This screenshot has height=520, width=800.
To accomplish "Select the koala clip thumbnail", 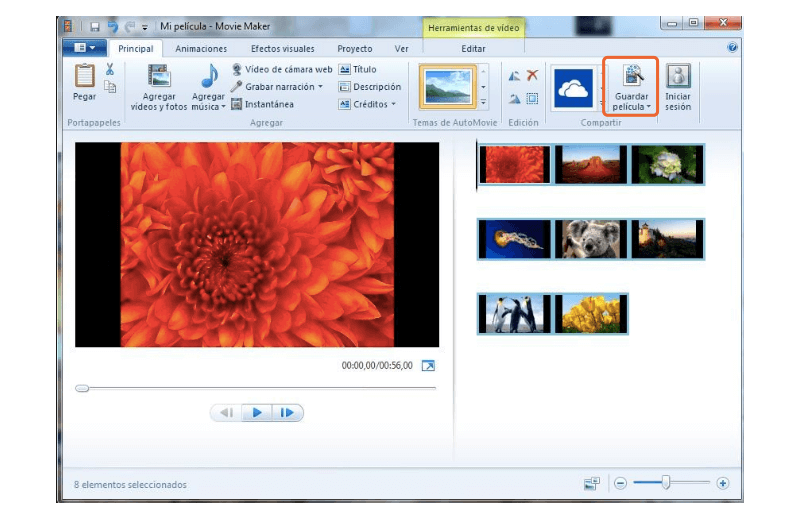I will coord(590,239).
